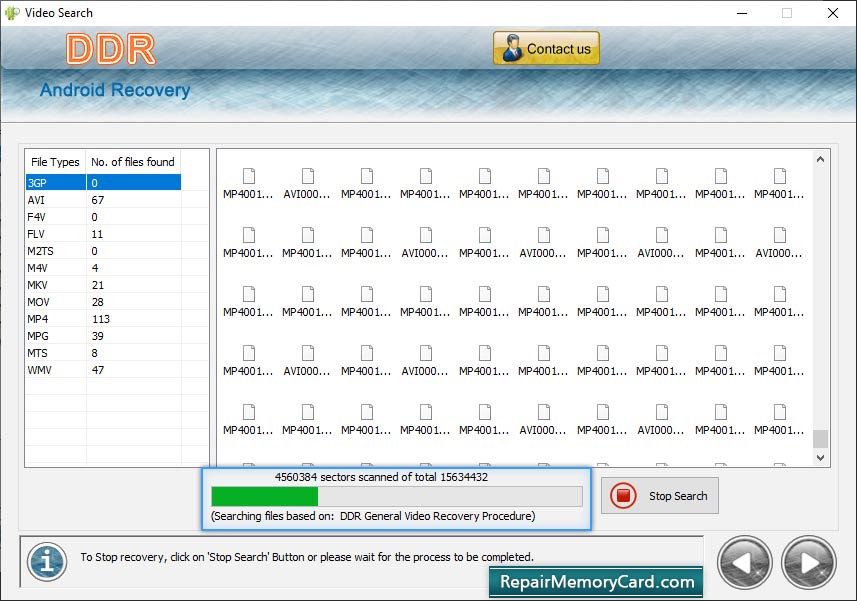Open the RepairMemoryCard.com link
This screenshot has height=601, width=857.
596,582
